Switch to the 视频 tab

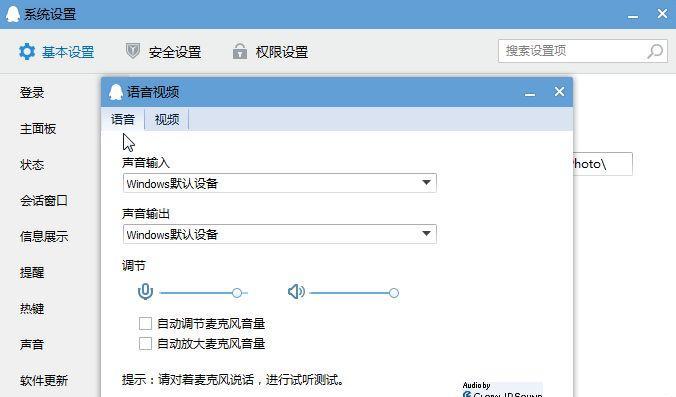(167, 119)
